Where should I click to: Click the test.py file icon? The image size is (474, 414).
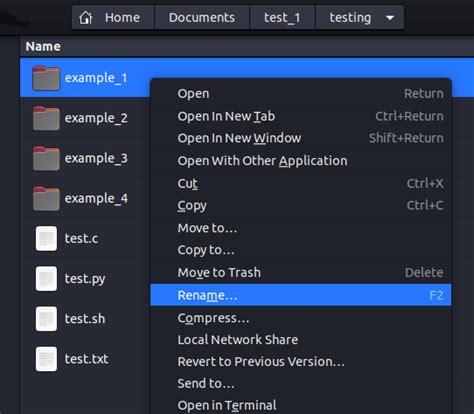tap(46, 279)
